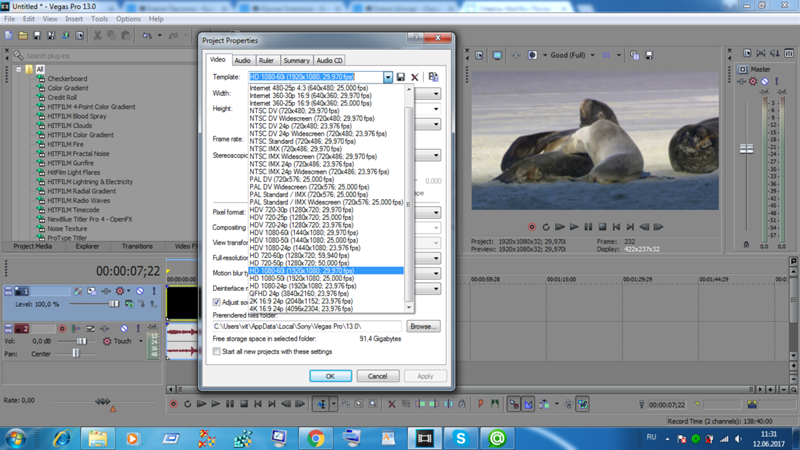Click the Preview on External Monitor icon
The height and width of the screenshot is (450, 800).
pos(497,55)
